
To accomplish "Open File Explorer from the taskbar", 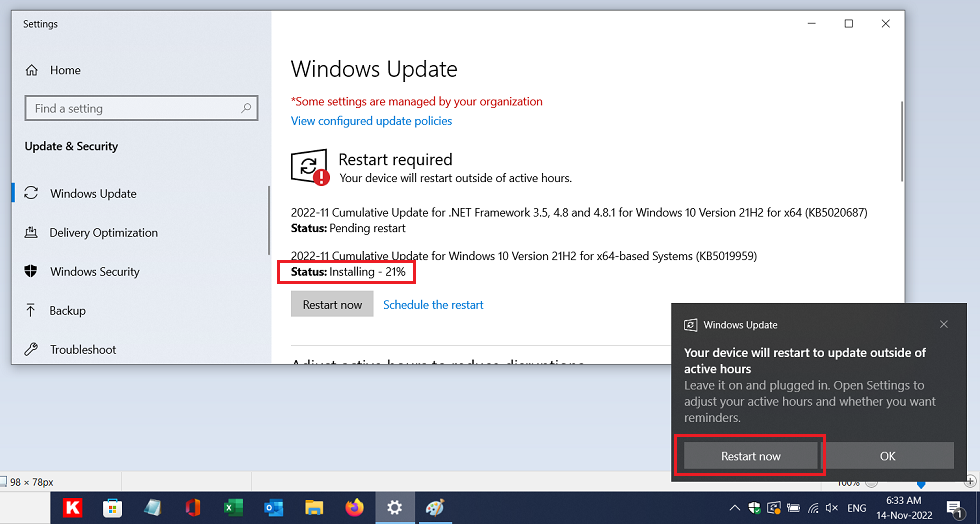I will (x=314, y=508).
